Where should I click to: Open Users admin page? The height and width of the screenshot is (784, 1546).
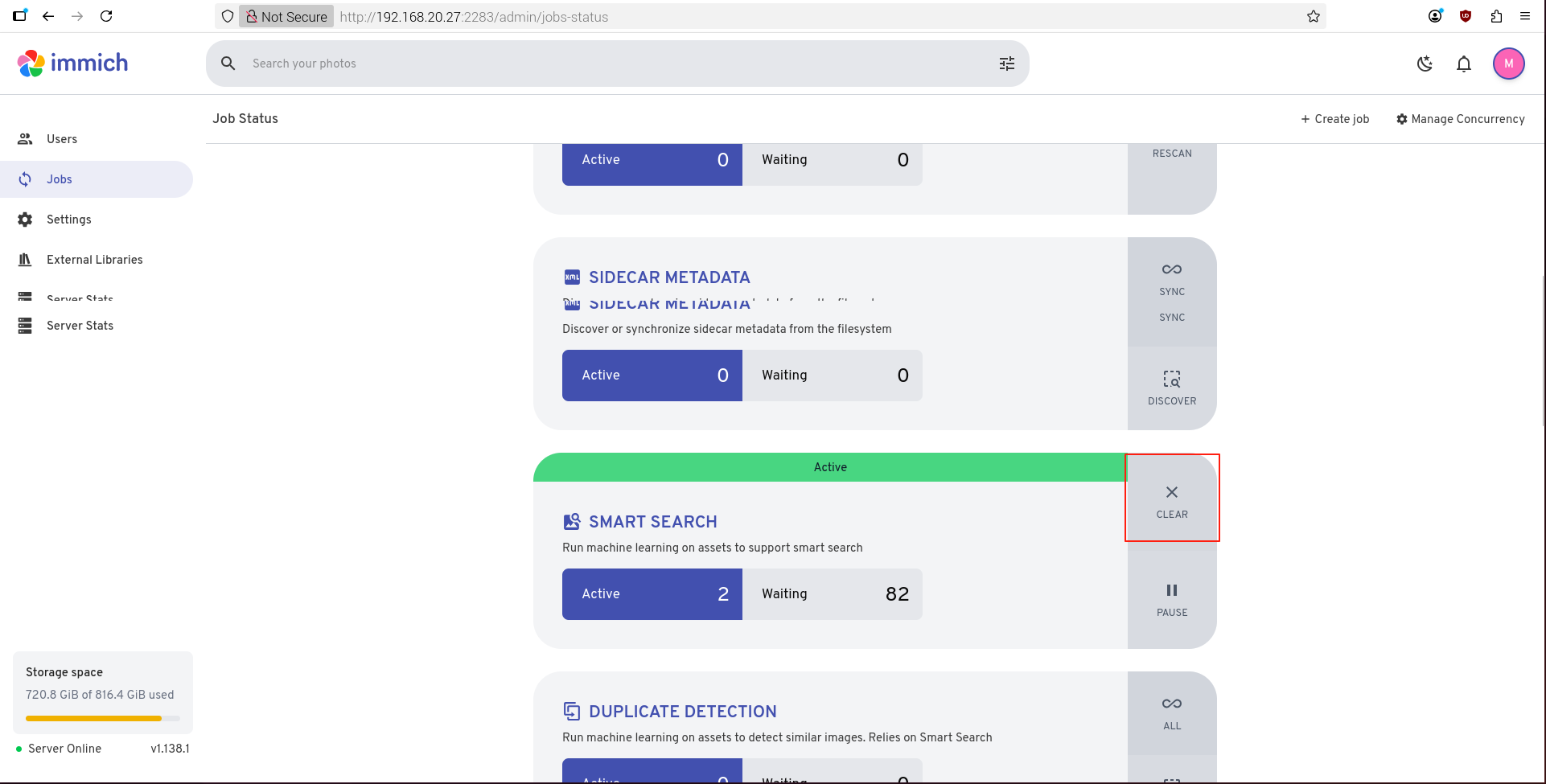coord(62,139)
